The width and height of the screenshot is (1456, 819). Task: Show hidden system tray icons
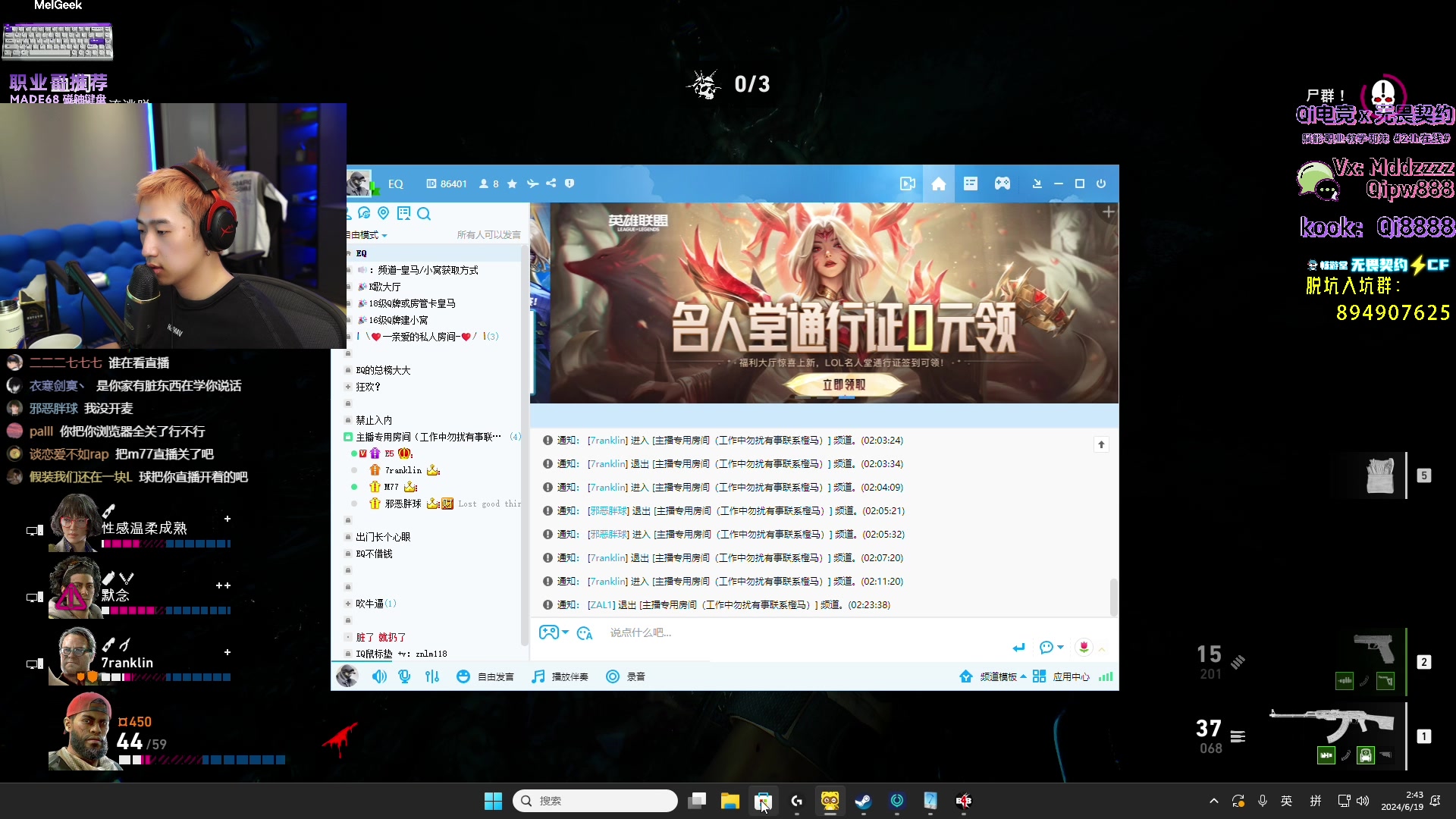point(1213,801)
